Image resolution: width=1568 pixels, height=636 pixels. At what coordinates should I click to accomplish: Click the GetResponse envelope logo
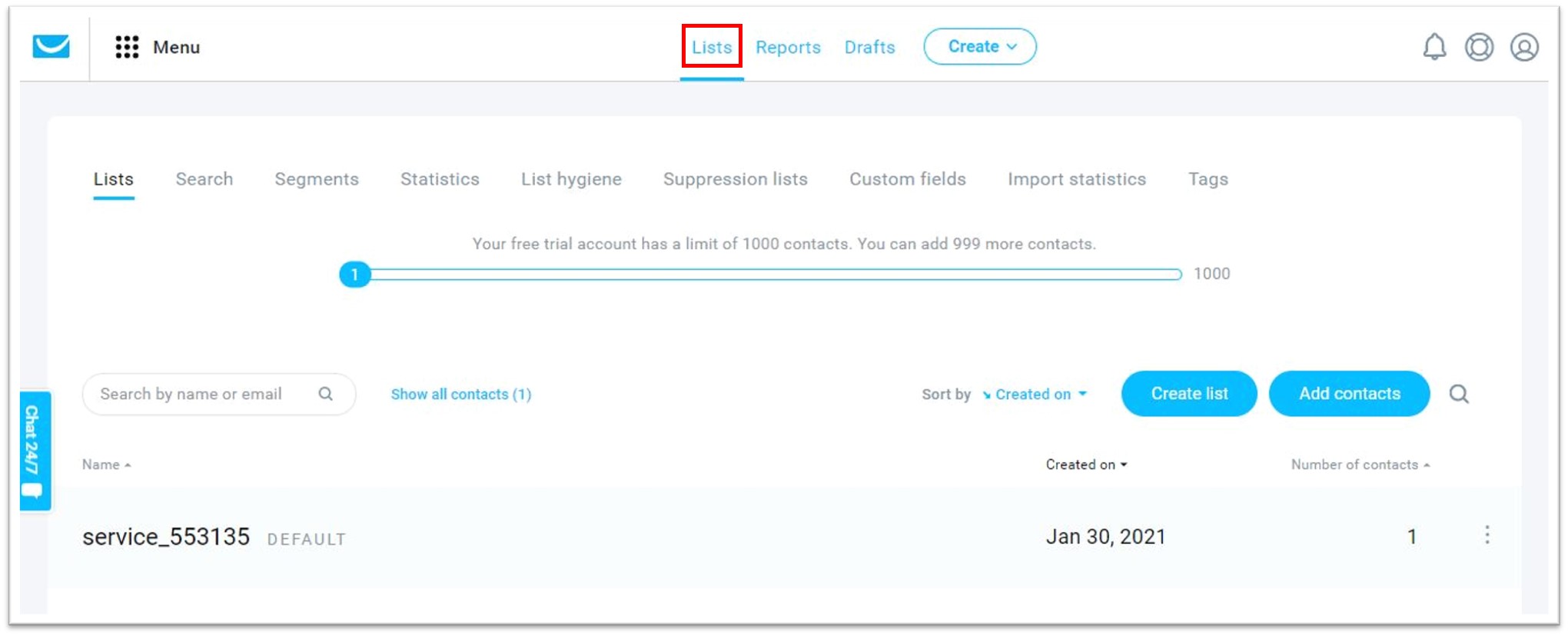point(51,47)
